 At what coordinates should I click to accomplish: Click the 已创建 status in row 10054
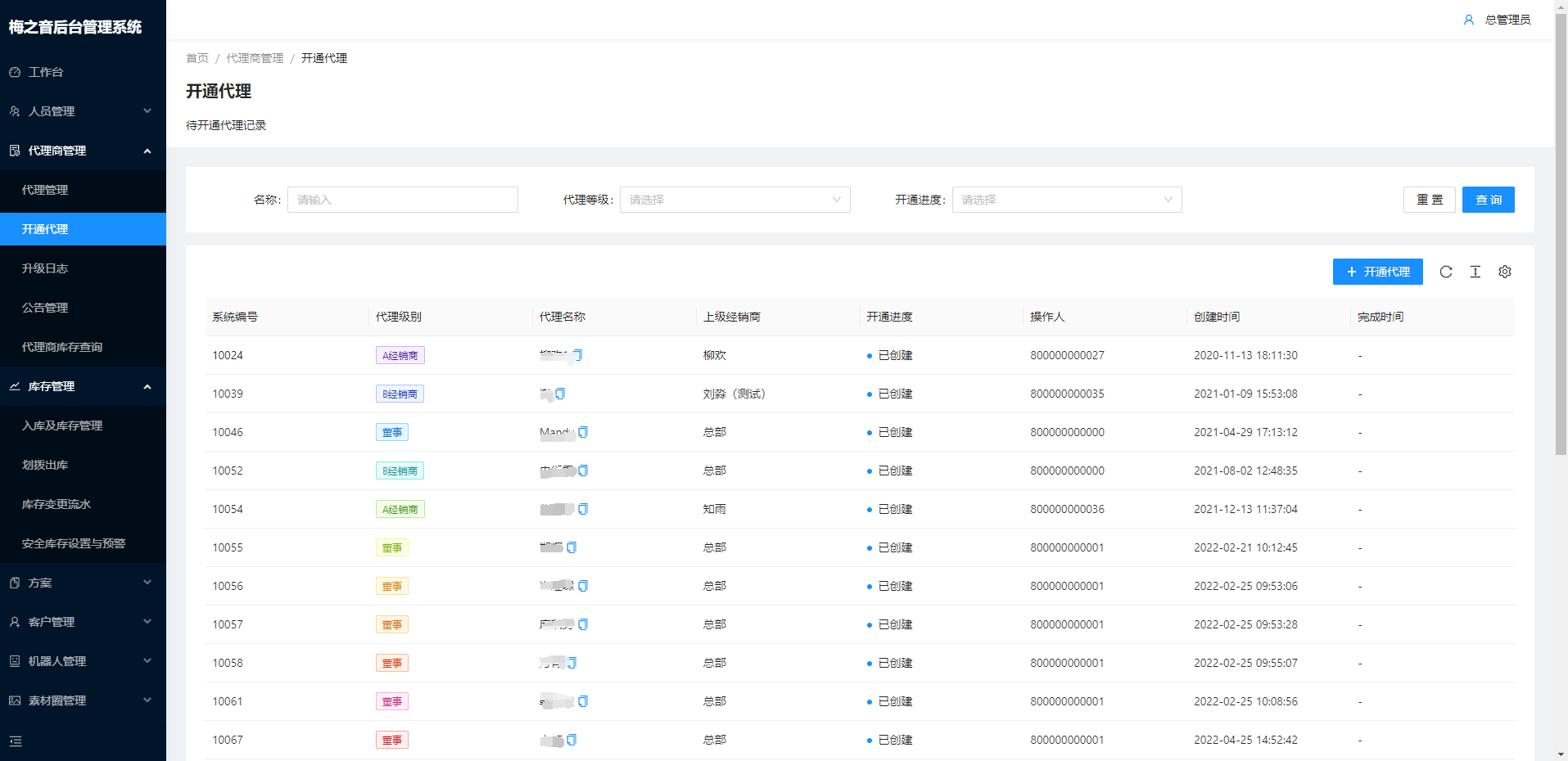point(889,509)
